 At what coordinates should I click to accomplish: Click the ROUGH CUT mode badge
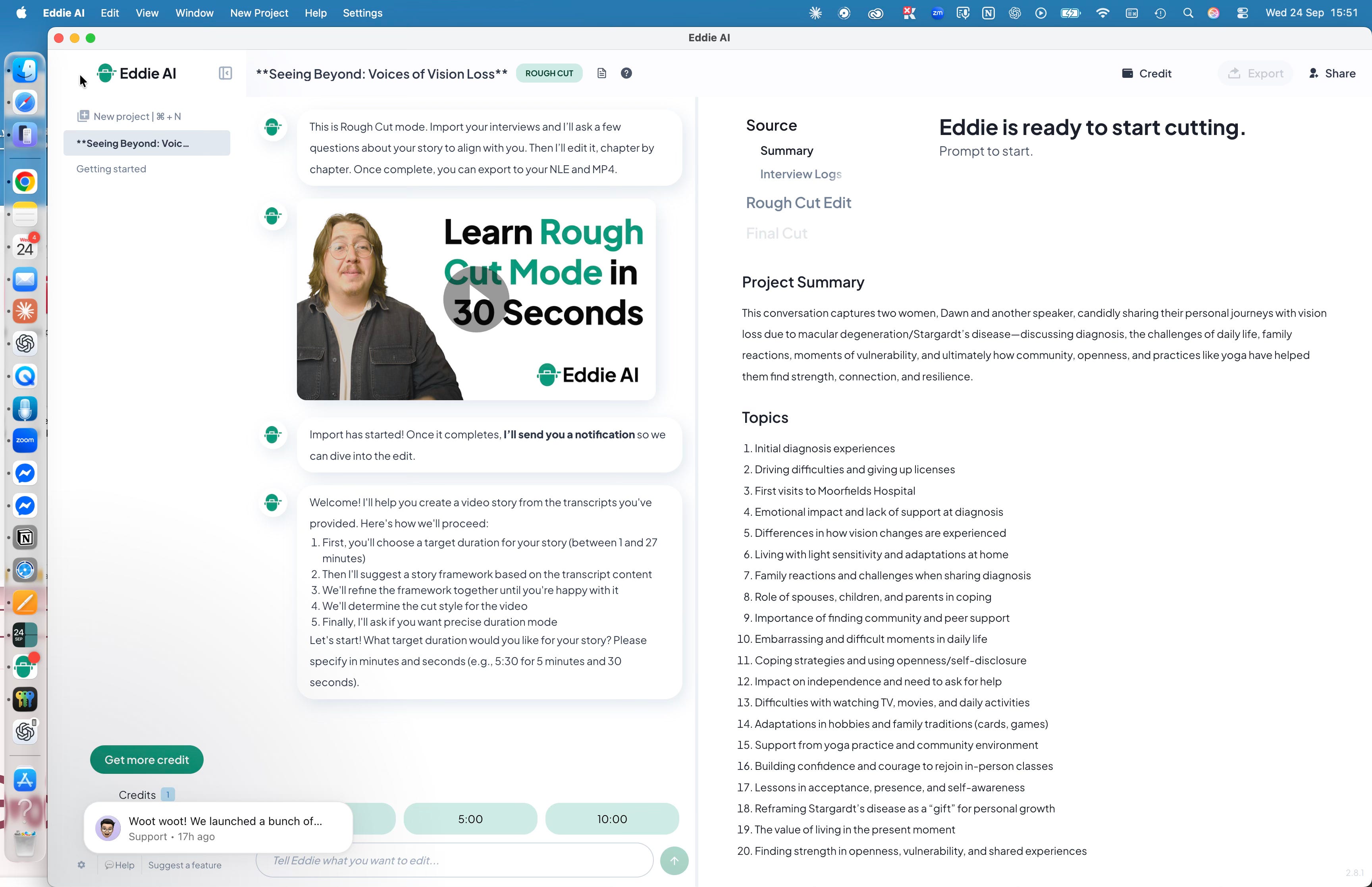coord(549,73)
